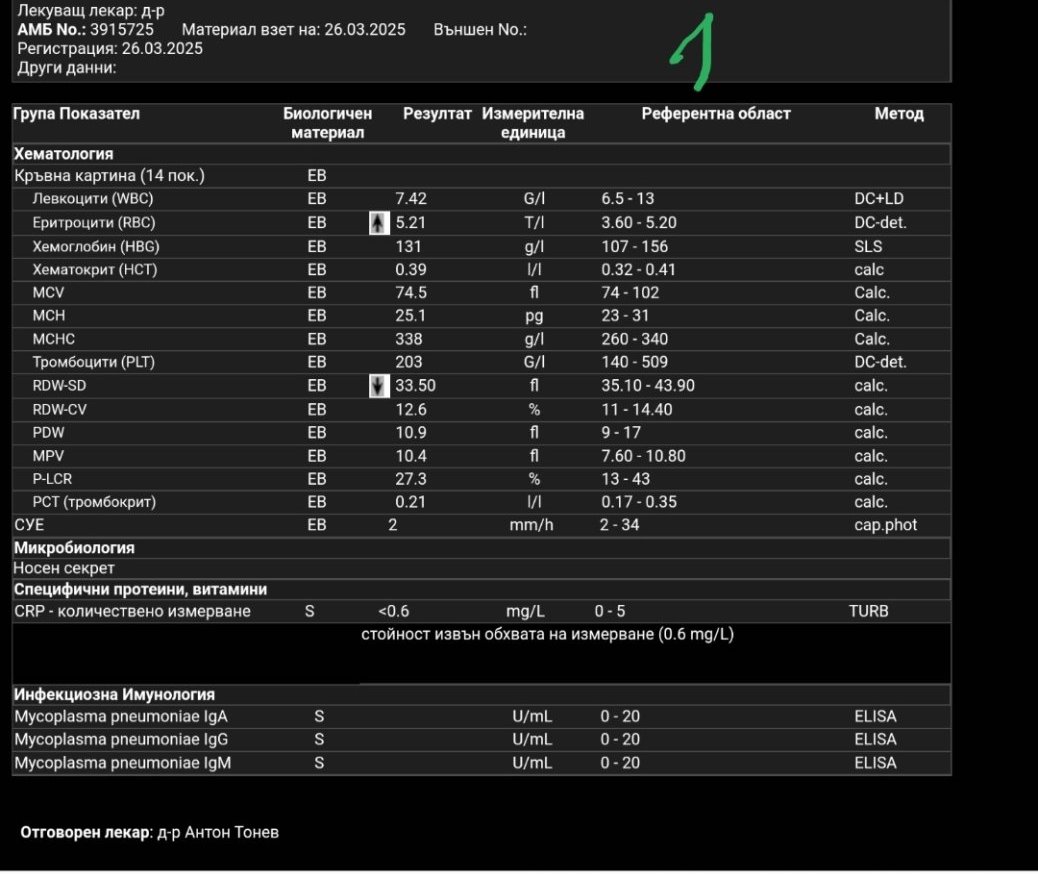Click the Метод column header
The image size is (1038, 874).
pos(898,114)
